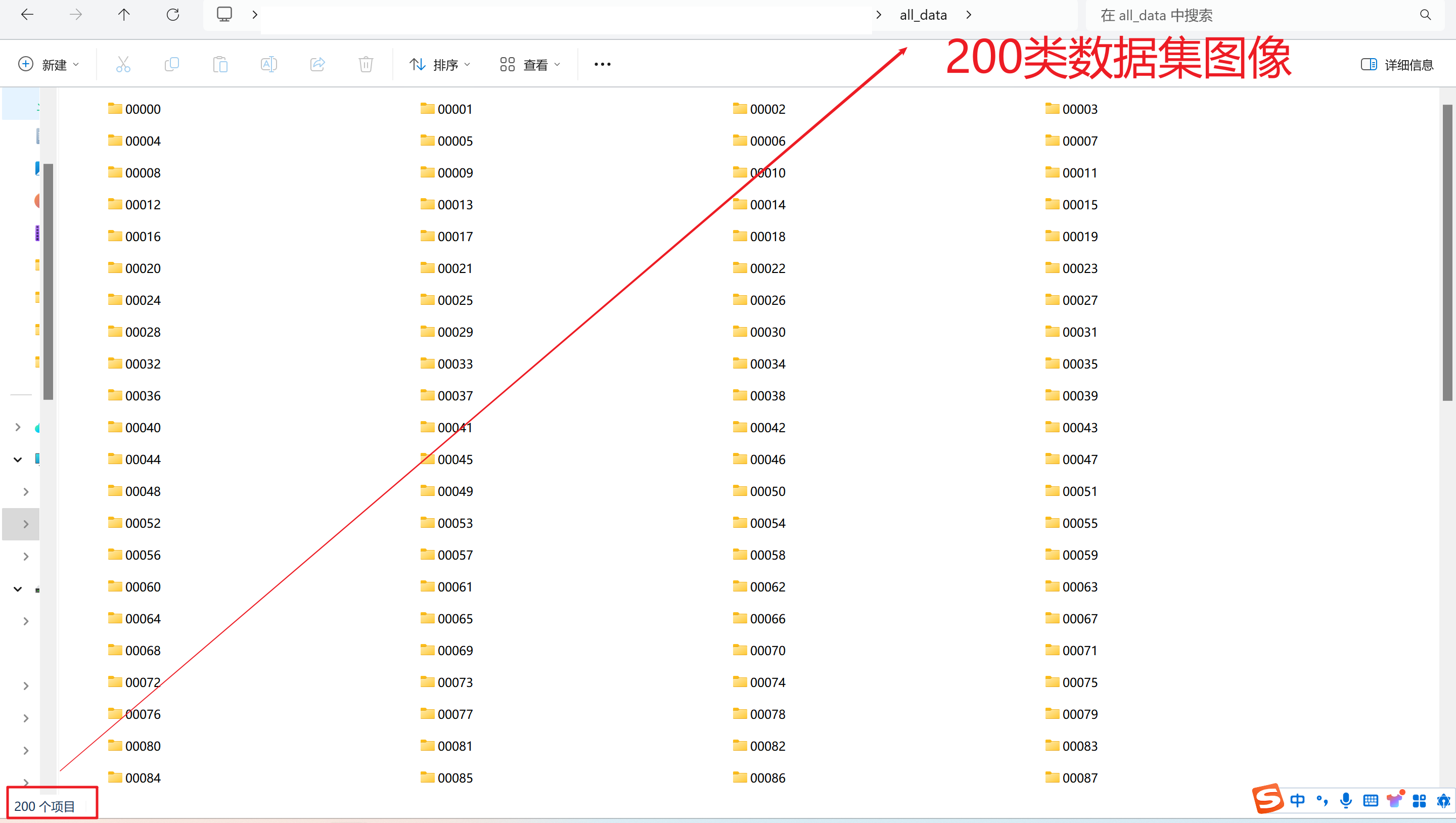
Task: Navigate back with the back arrow
Action: (x=27, y=15)
